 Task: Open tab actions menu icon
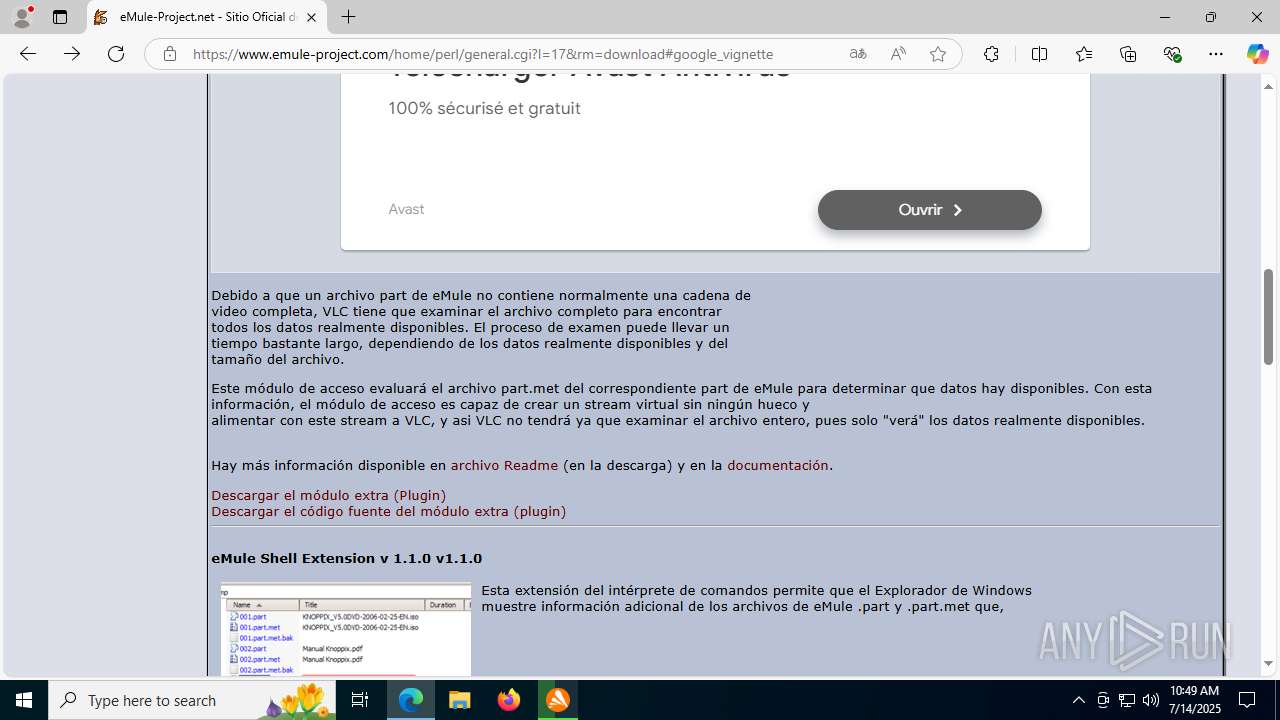click(60, 17)
